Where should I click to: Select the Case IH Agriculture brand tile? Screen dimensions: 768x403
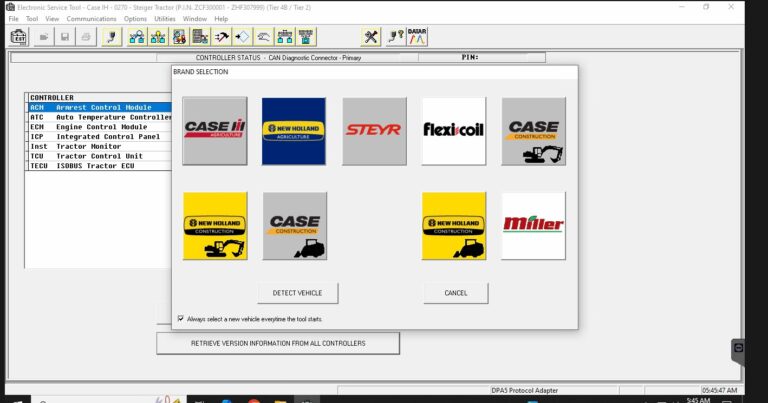tap(215, 131)
